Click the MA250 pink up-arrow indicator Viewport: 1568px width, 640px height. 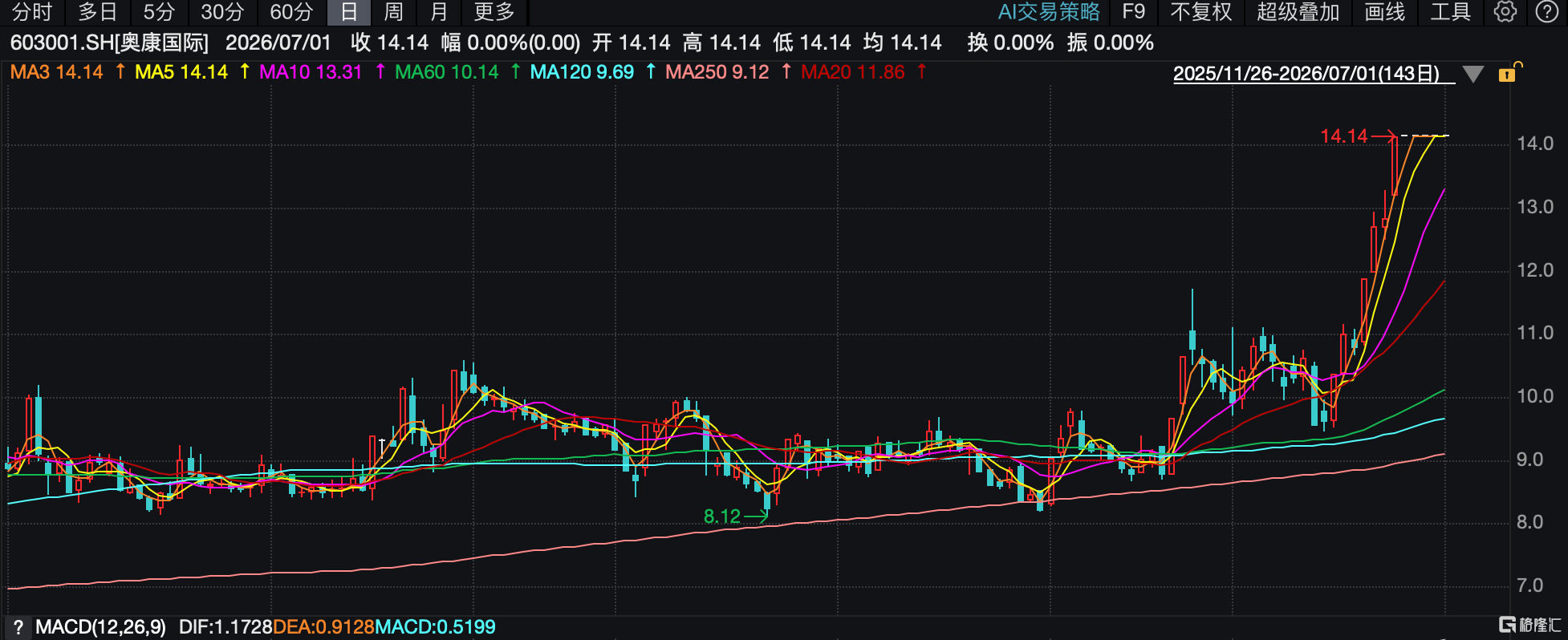coord(786,72)
